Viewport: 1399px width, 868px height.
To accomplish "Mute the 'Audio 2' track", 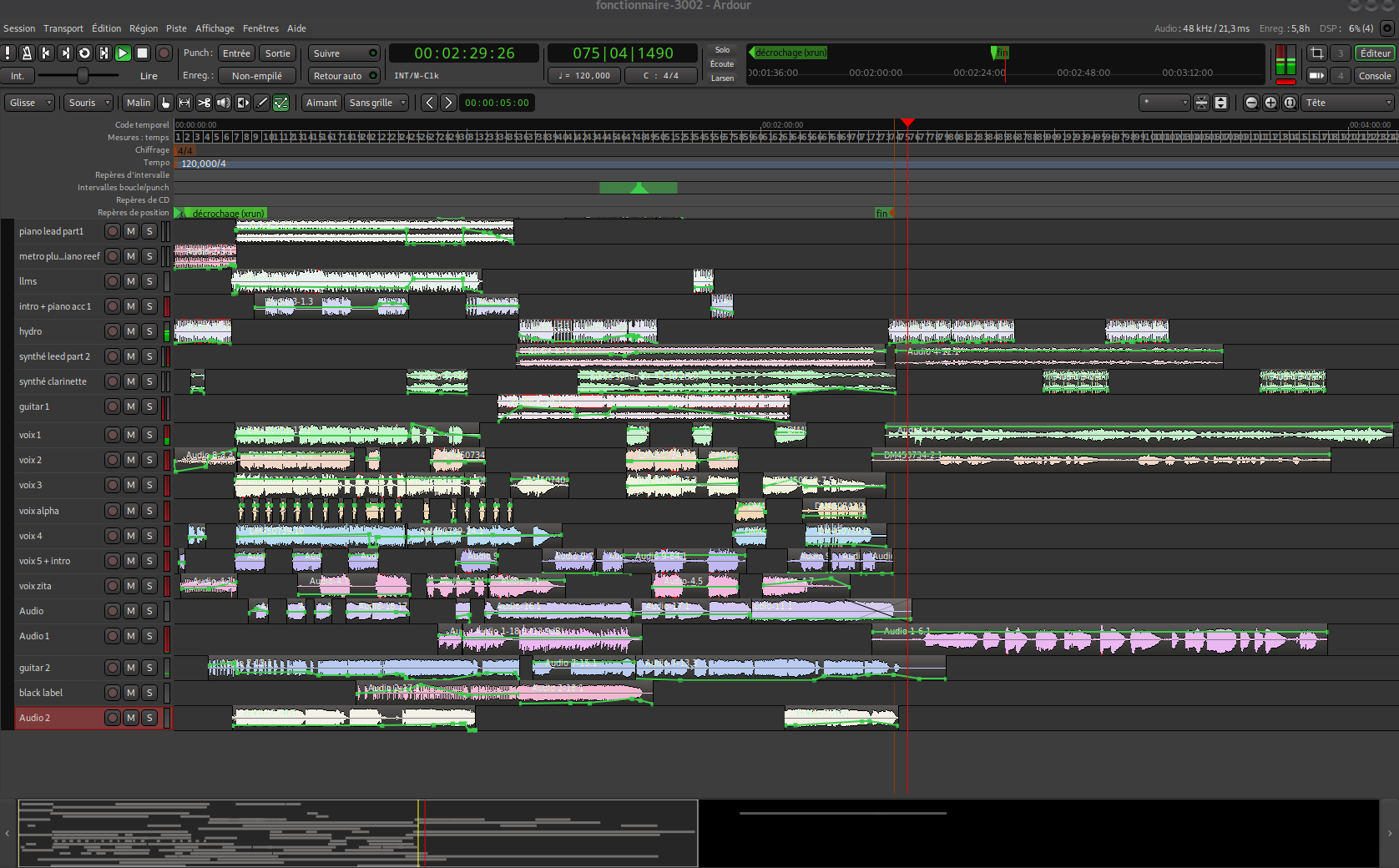I will click(x=131, y=718).
